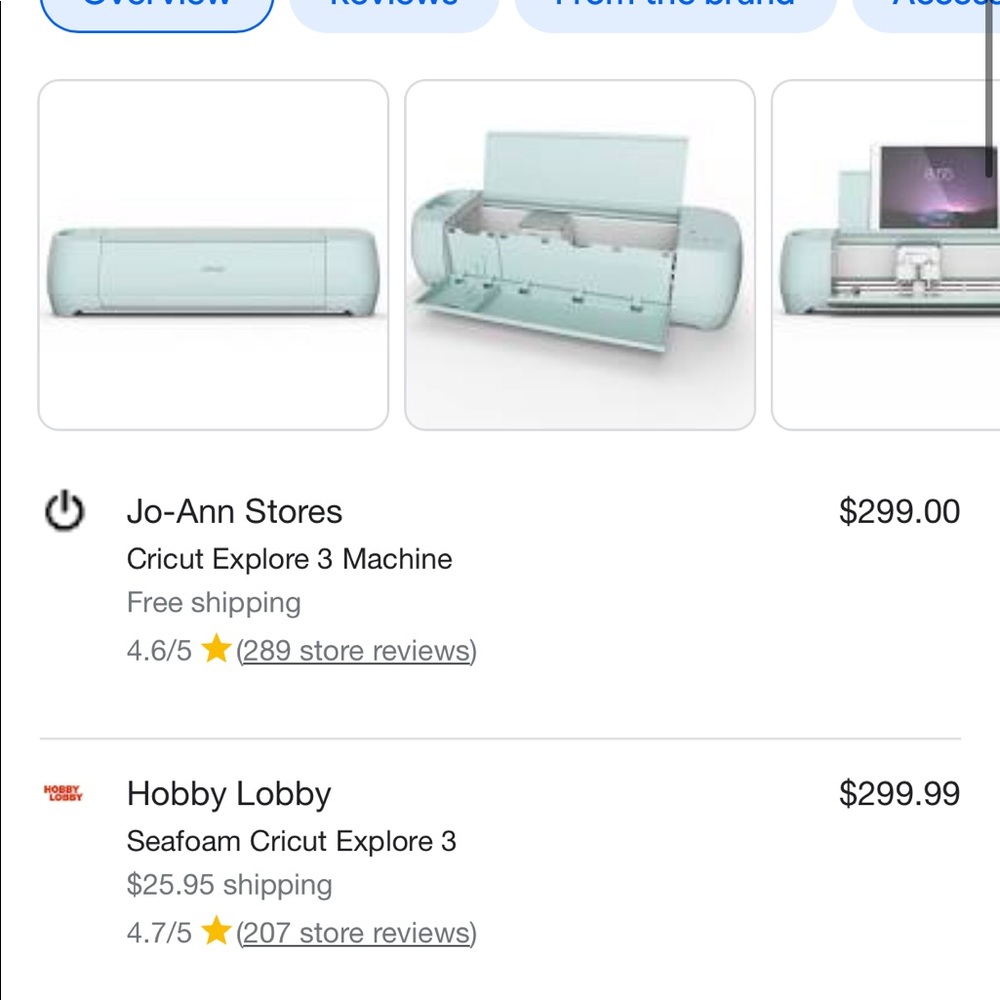The width and height of the screenshot is (1000, 1000).
Task: Open the 207 store reviews link
Action: (x=357, y=933)
